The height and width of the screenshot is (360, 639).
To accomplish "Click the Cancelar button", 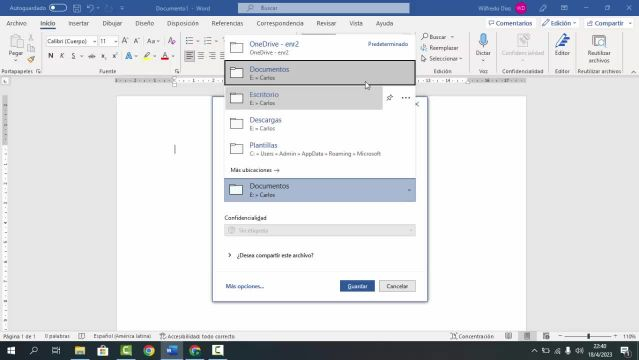I will click(x=397, y=286).
